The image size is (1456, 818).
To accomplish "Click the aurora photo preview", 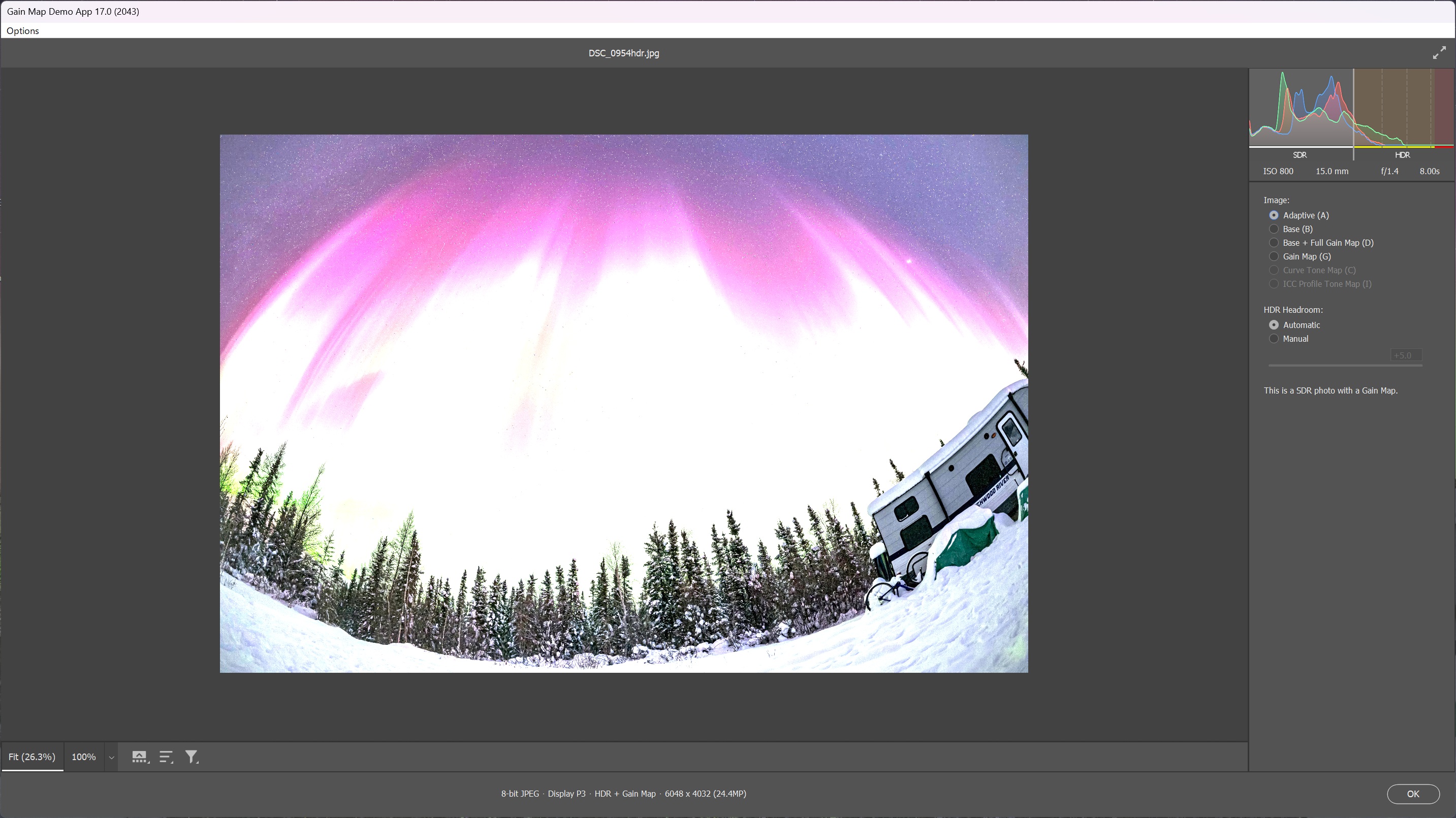I will coord(623,403).
